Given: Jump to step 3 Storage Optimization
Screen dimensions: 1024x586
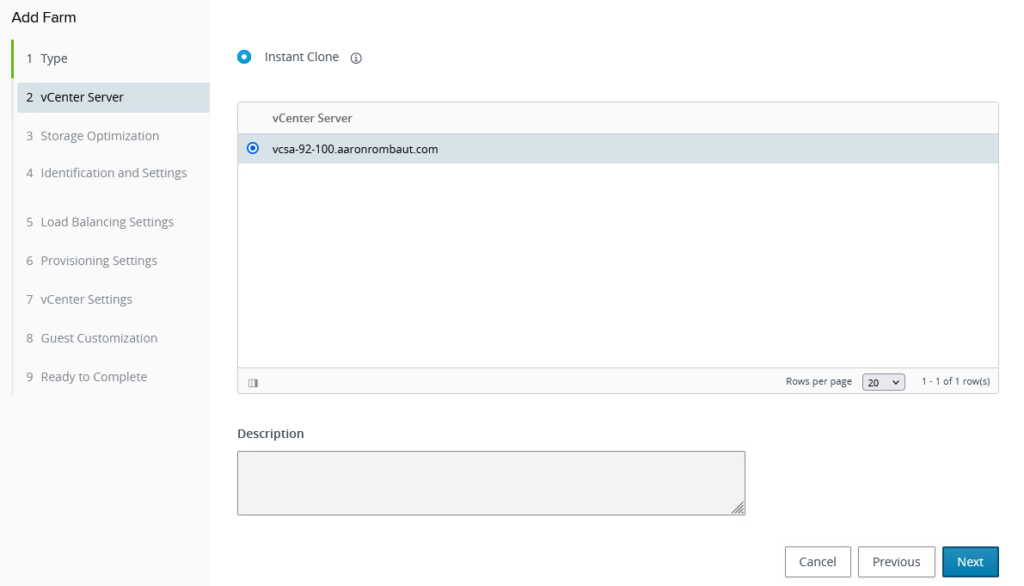Looking at the screenshot, I should [x=99, y=136].
